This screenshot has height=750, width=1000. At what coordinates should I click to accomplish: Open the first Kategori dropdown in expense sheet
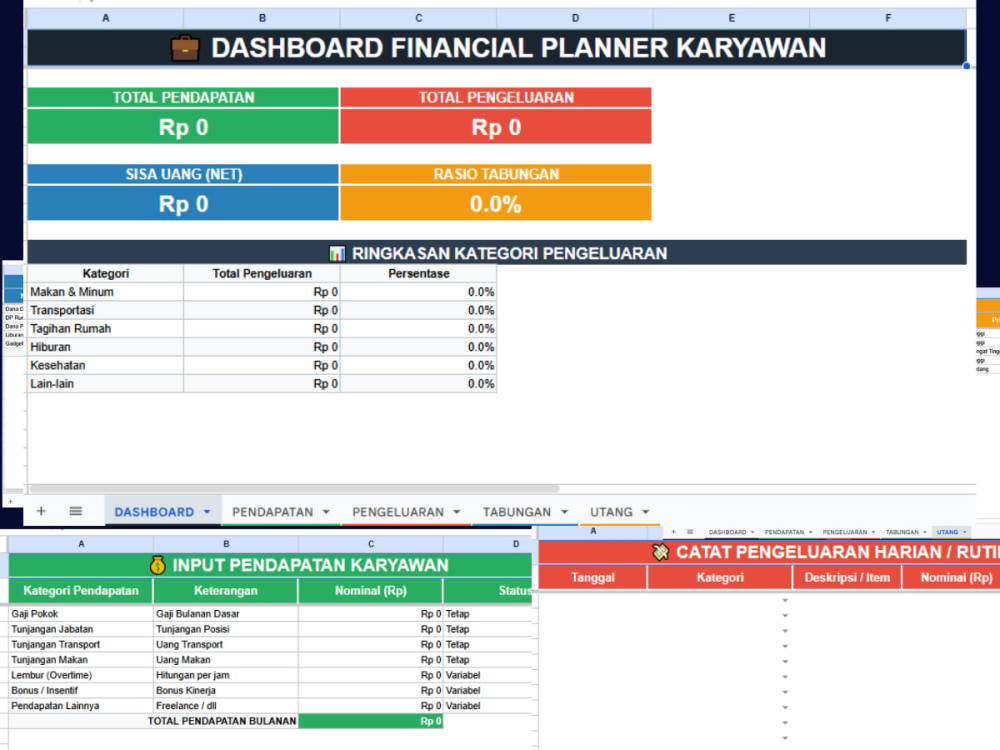[x=785, y=600]
